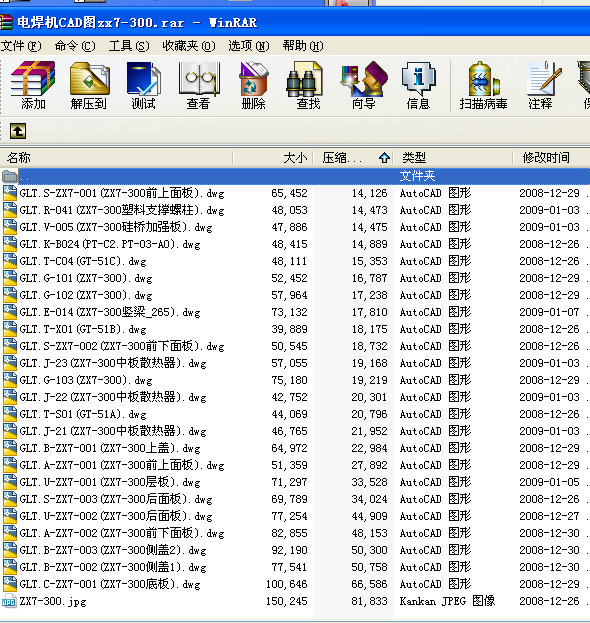Open the 命令(C) menu
This screenshot has width=590, height=623.
(75, 46)
